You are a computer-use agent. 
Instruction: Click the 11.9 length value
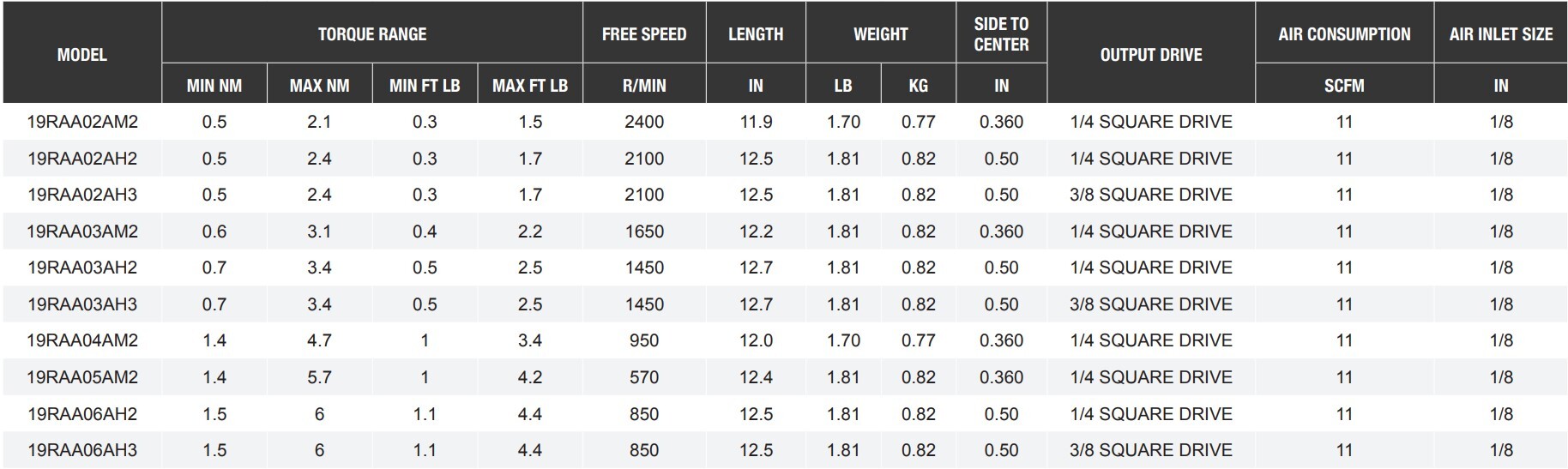[756, 122]
